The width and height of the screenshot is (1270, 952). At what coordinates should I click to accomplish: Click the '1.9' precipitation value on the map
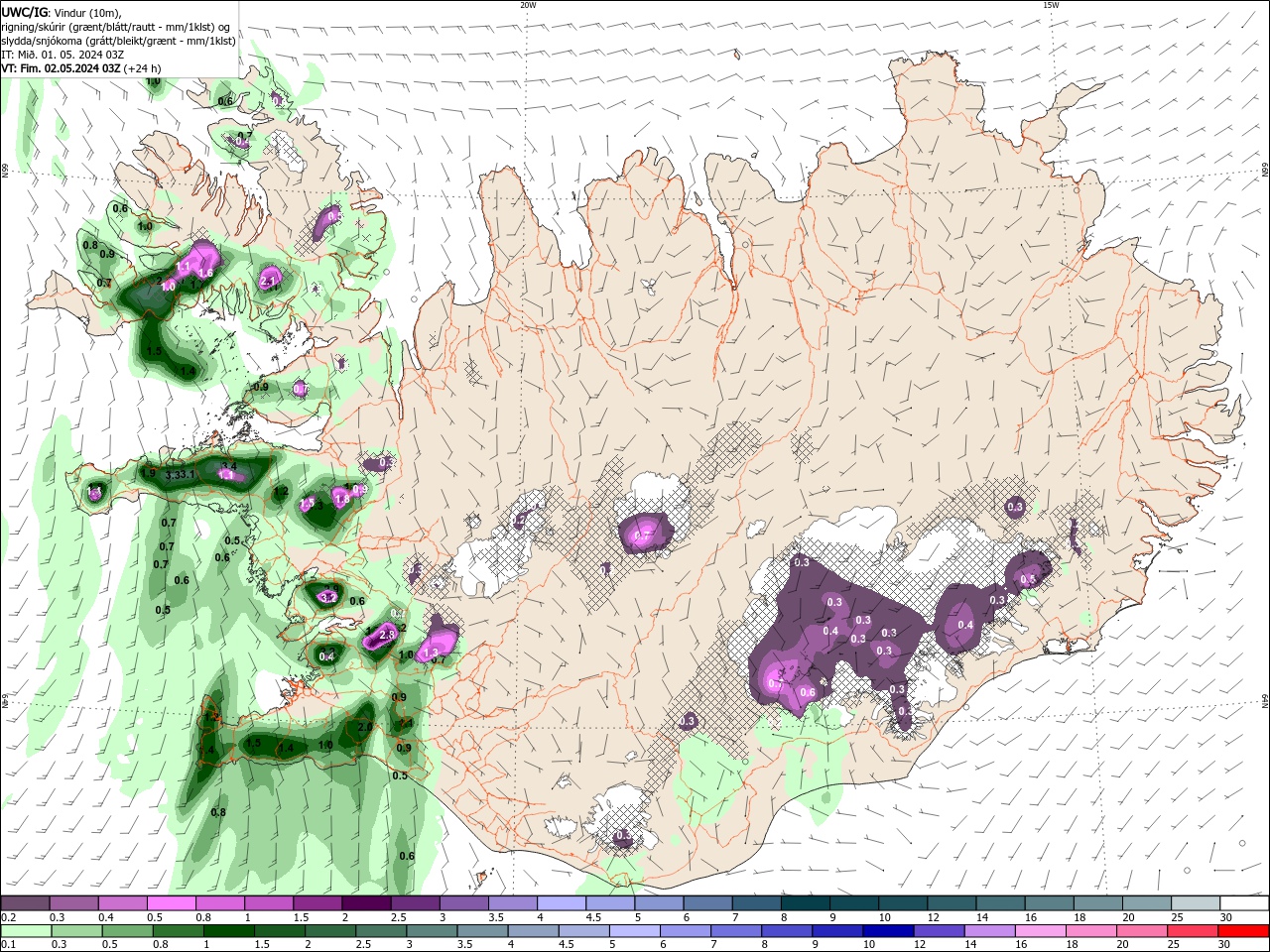coord(149,473)
